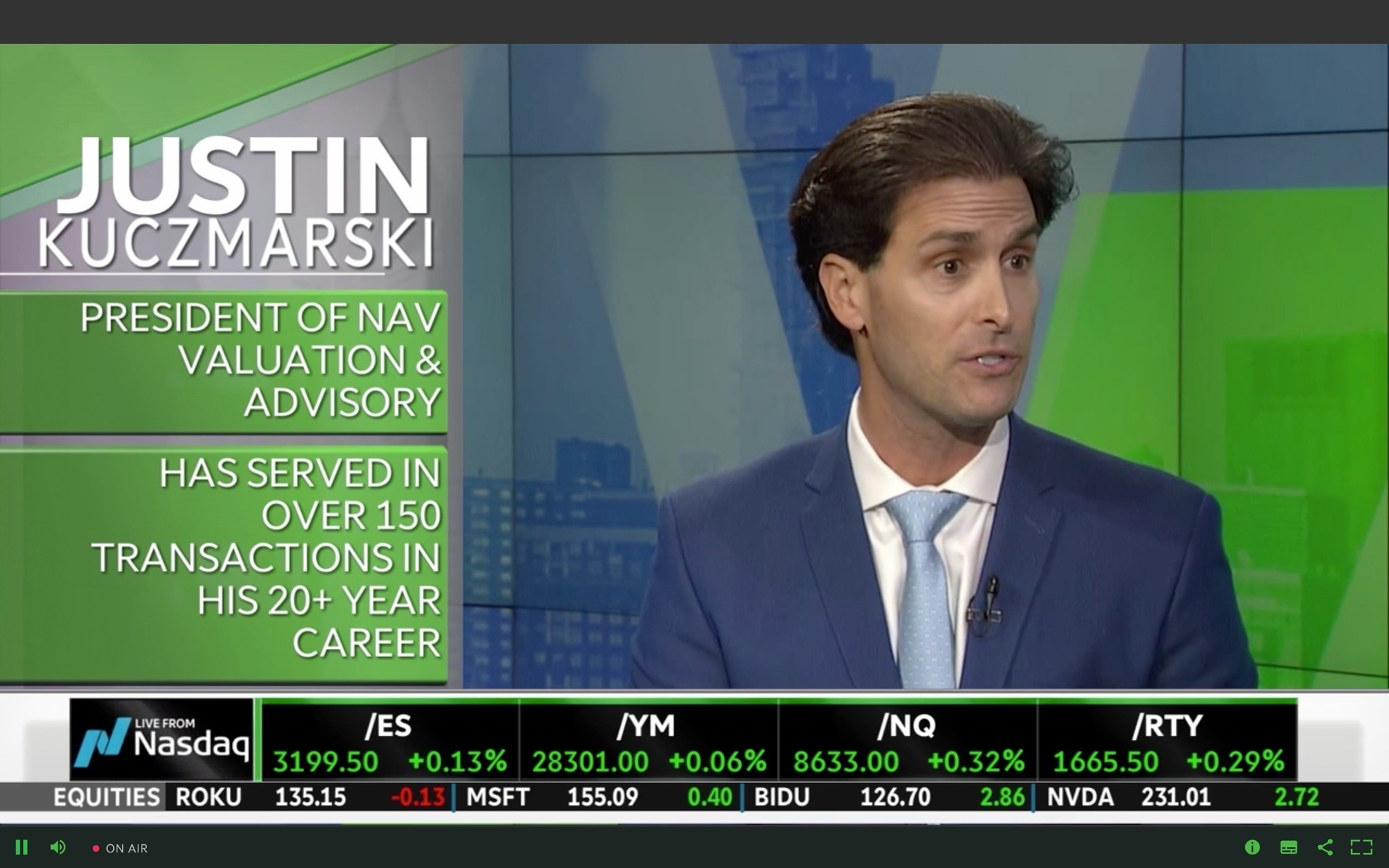Click the EQUITIES ticker label
1389x868 pixels.
106,797
